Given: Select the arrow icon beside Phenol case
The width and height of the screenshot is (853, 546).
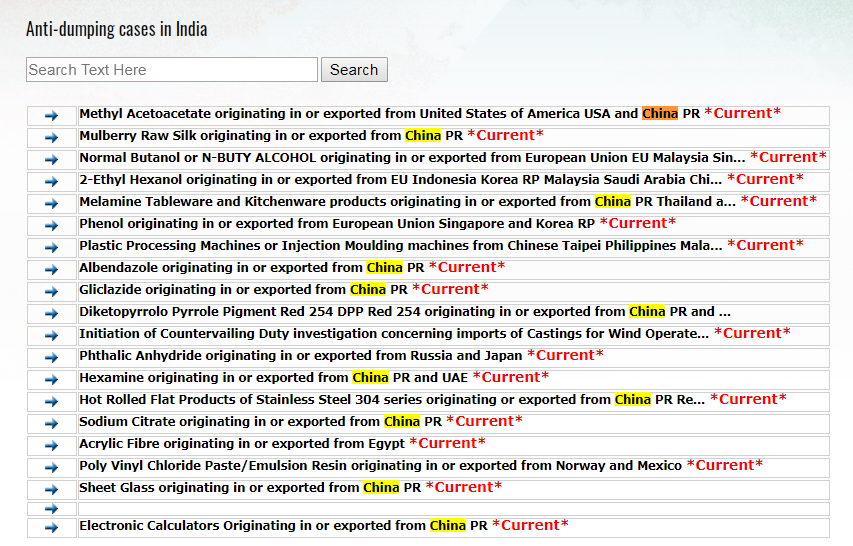Looking at the screenshot, I should click(x=52, y=225).
